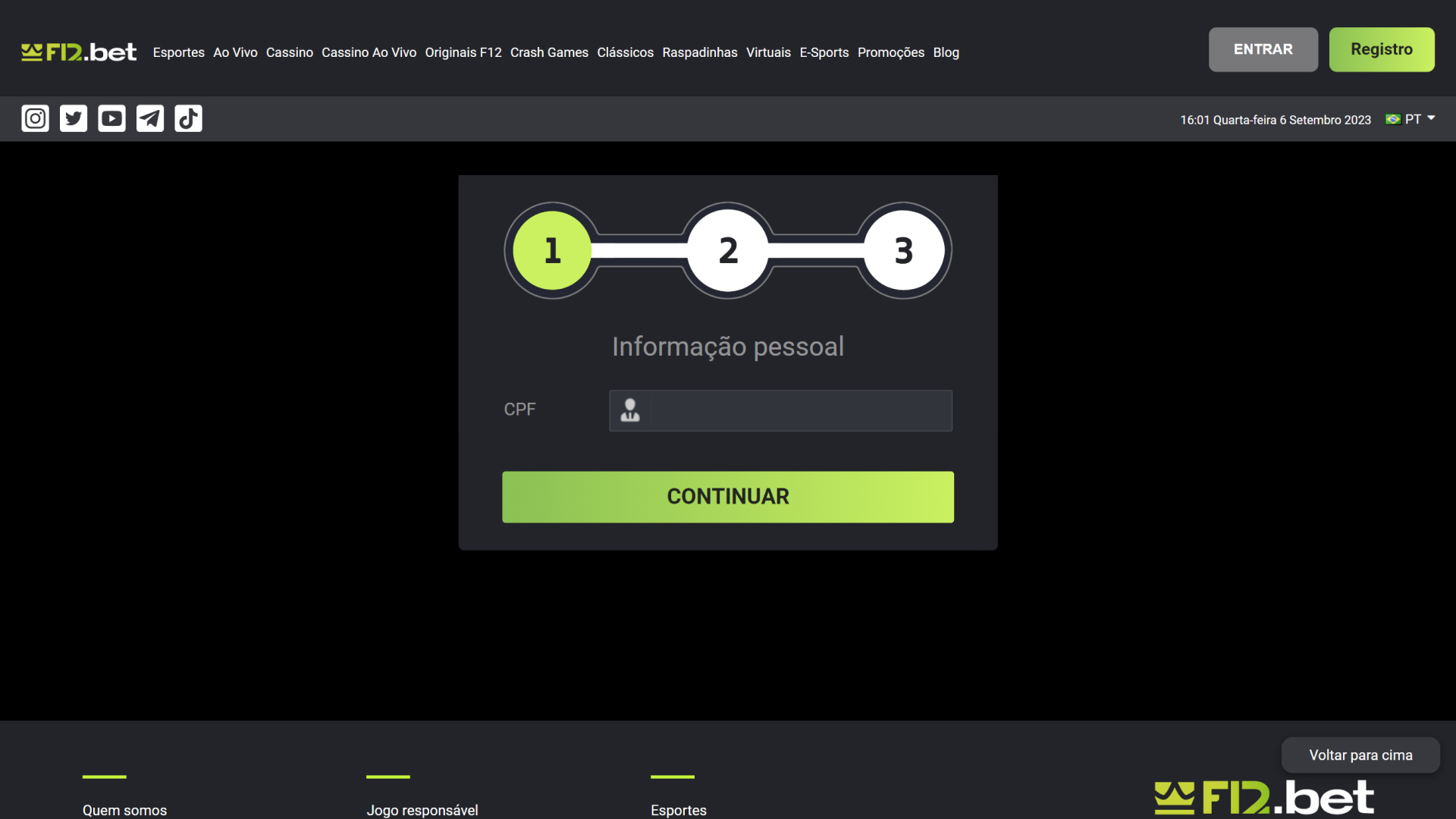Select step 3 in the progress indicator
Screen dimensions: 1456x819
pos(904,250)
